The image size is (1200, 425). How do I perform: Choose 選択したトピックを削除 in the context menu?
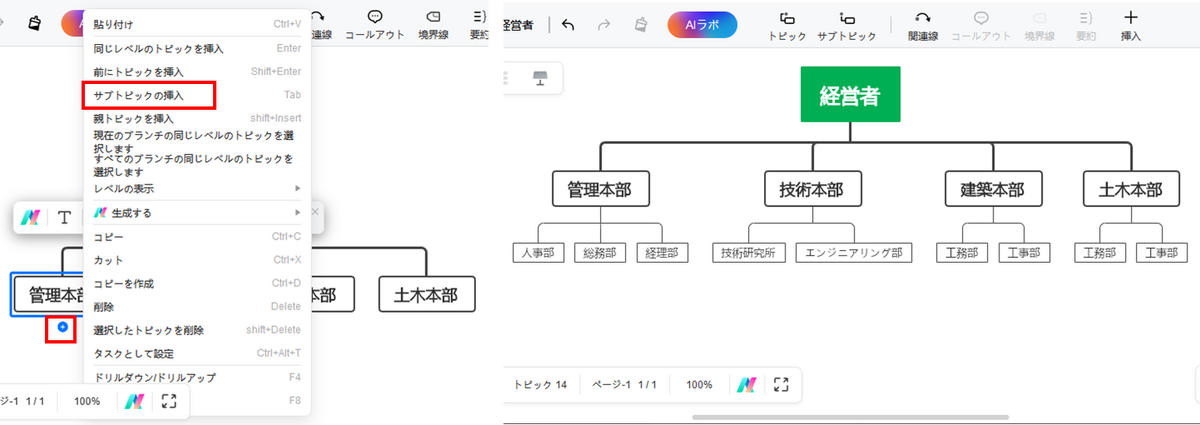pyautogui.click(x=197, y=330)
